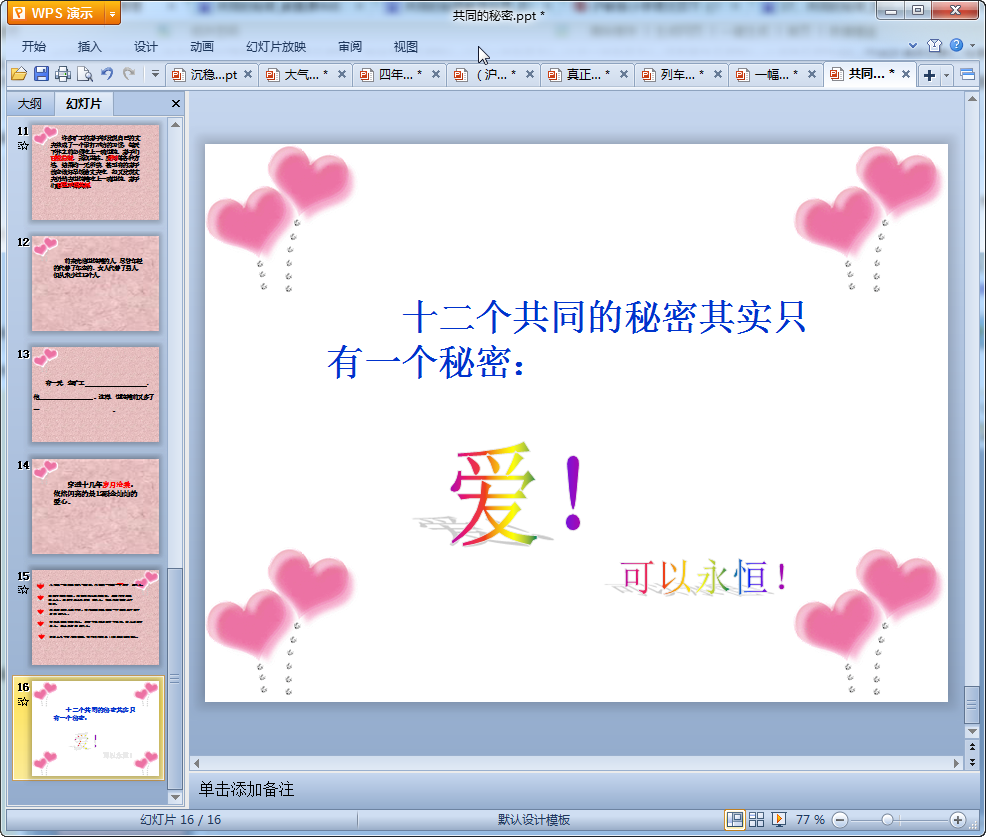This screenshot has height=837, width=986.
Task: Select slide 11 thumbnail
Action: 96,172
